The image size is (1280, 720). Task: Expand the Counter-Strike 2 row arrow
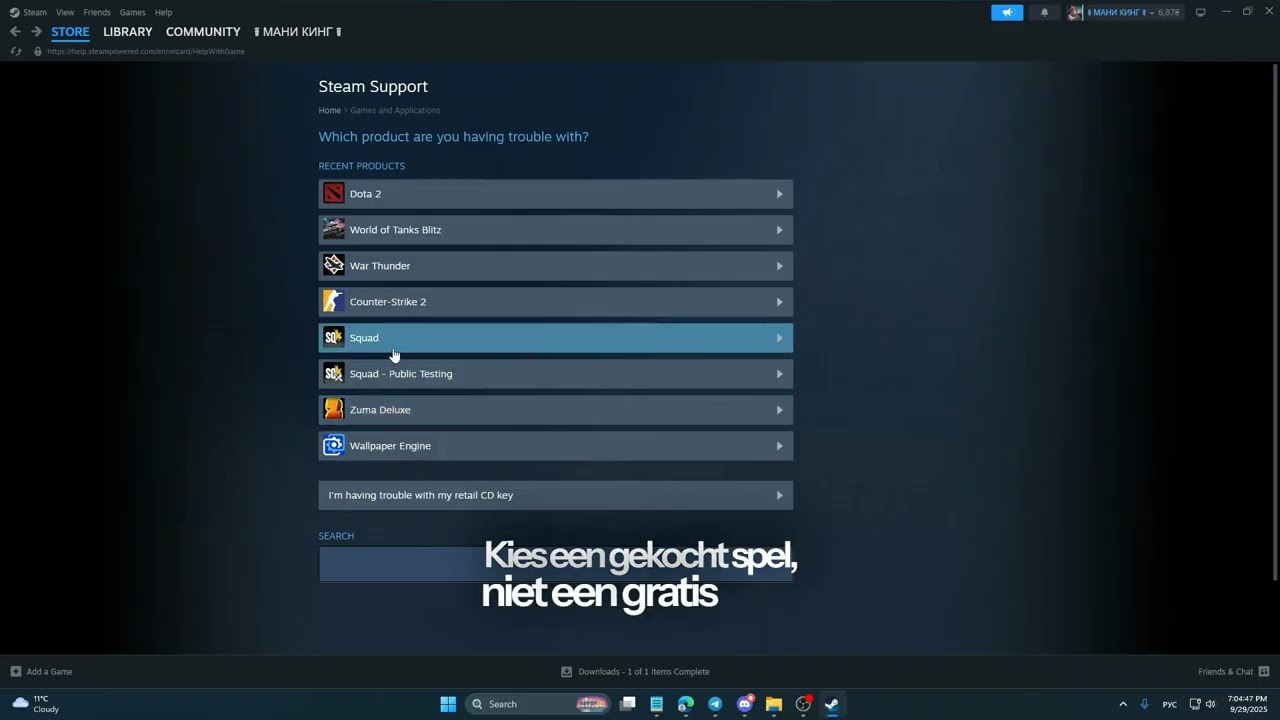coord(779,302)
